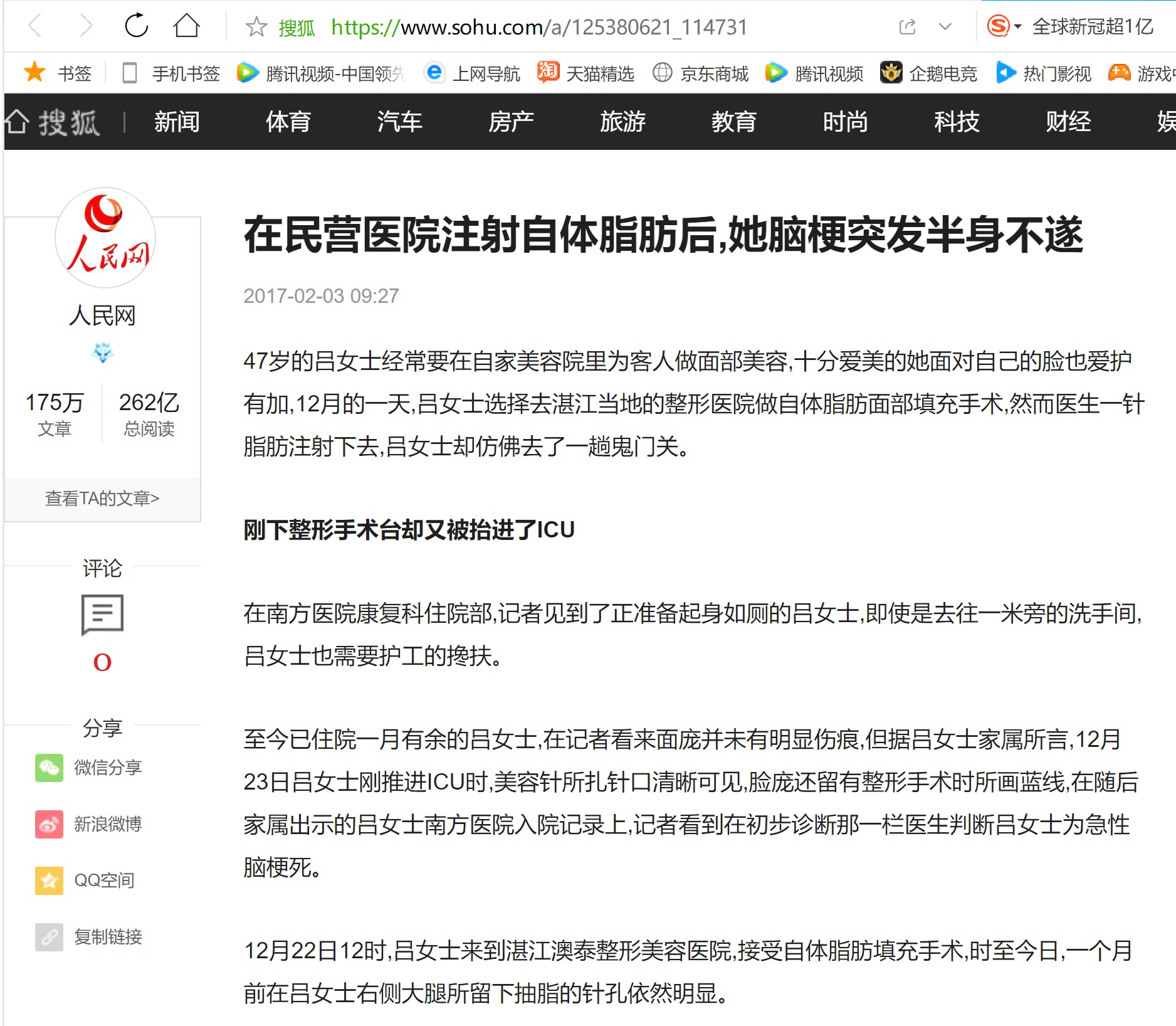1176x1026 pixels.
Task: Click subheading 刚下整形手术台却又被抬进了ICU
Action: [409, 530]
